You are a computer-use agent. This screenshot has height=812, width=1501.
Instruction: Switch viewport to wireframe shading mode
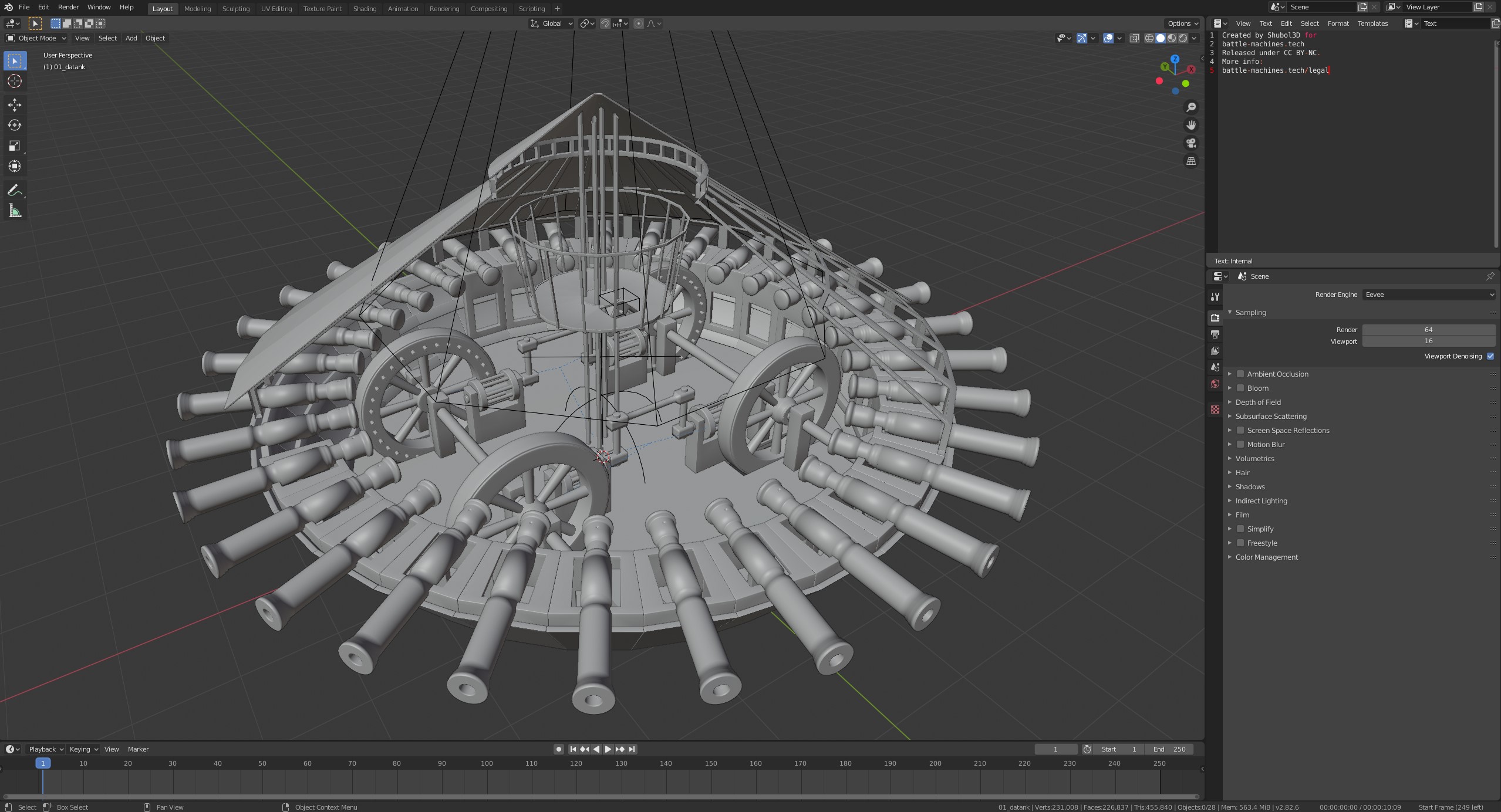pos(1149,38)
